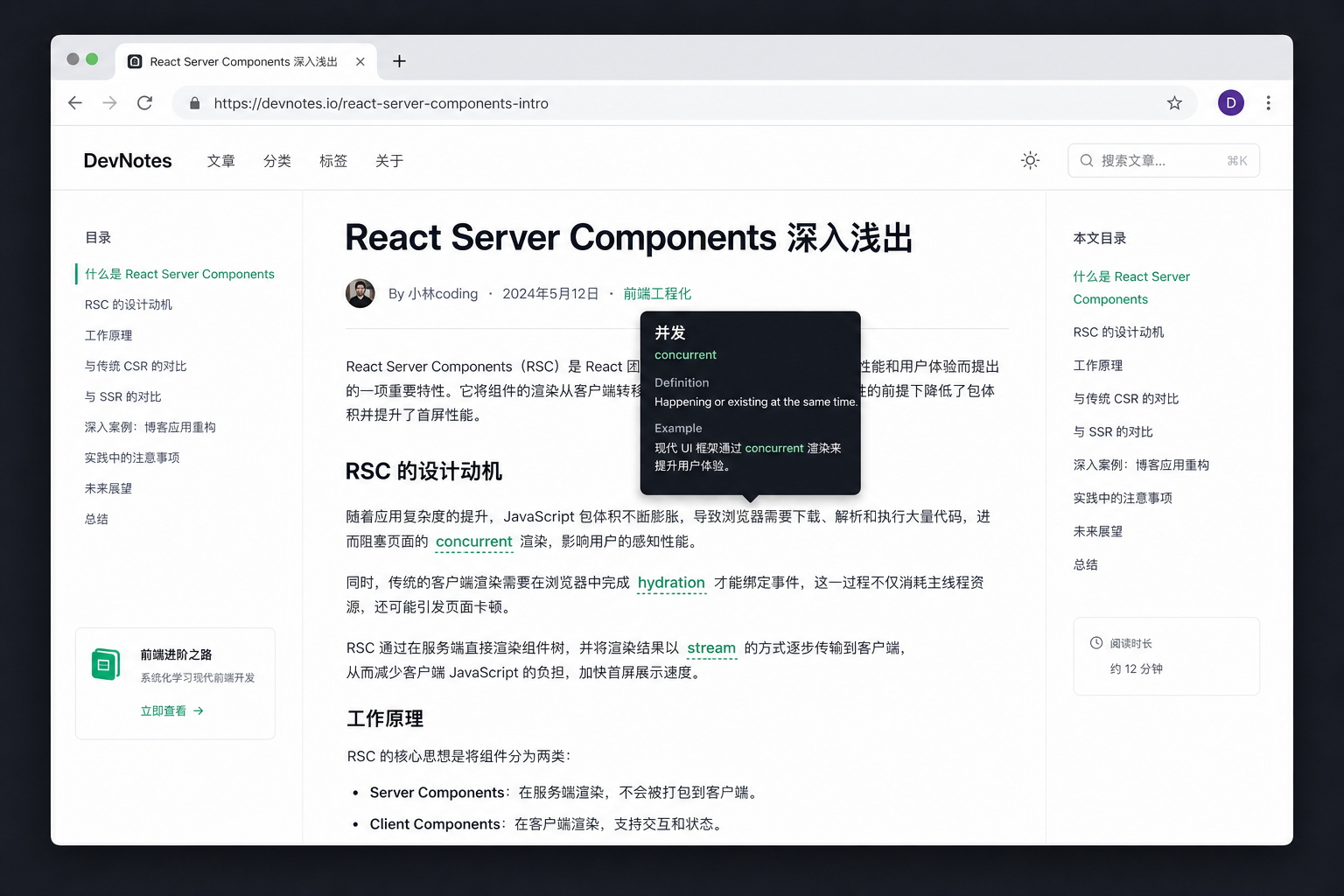
Task: Open a new tab with plus icon
Action: click(x=399, y=61)
